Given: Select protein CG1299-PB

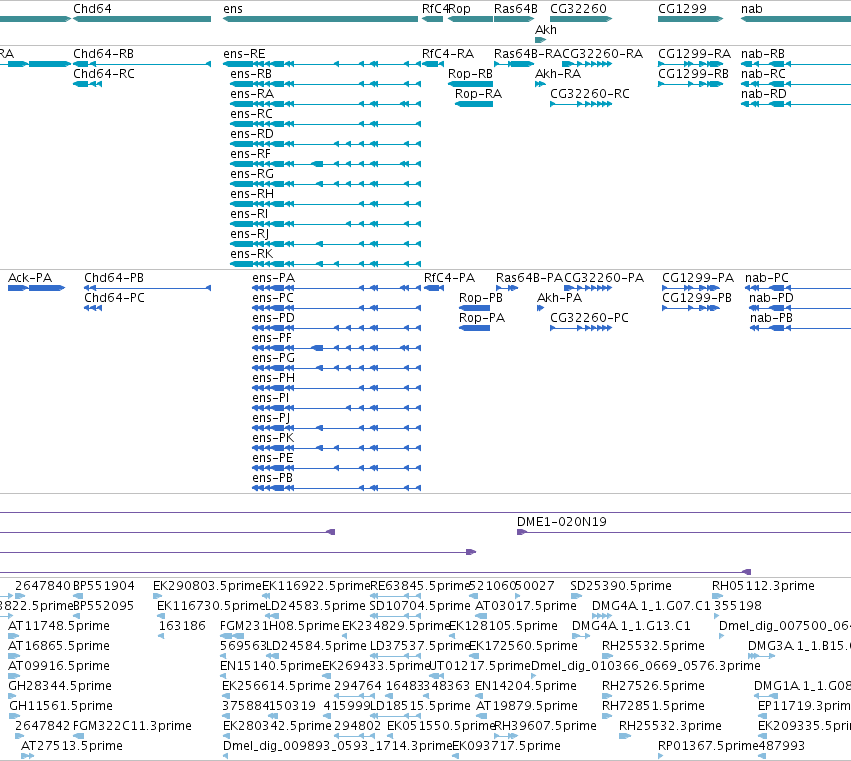Looking at the screenshot, I should (697, 298).
